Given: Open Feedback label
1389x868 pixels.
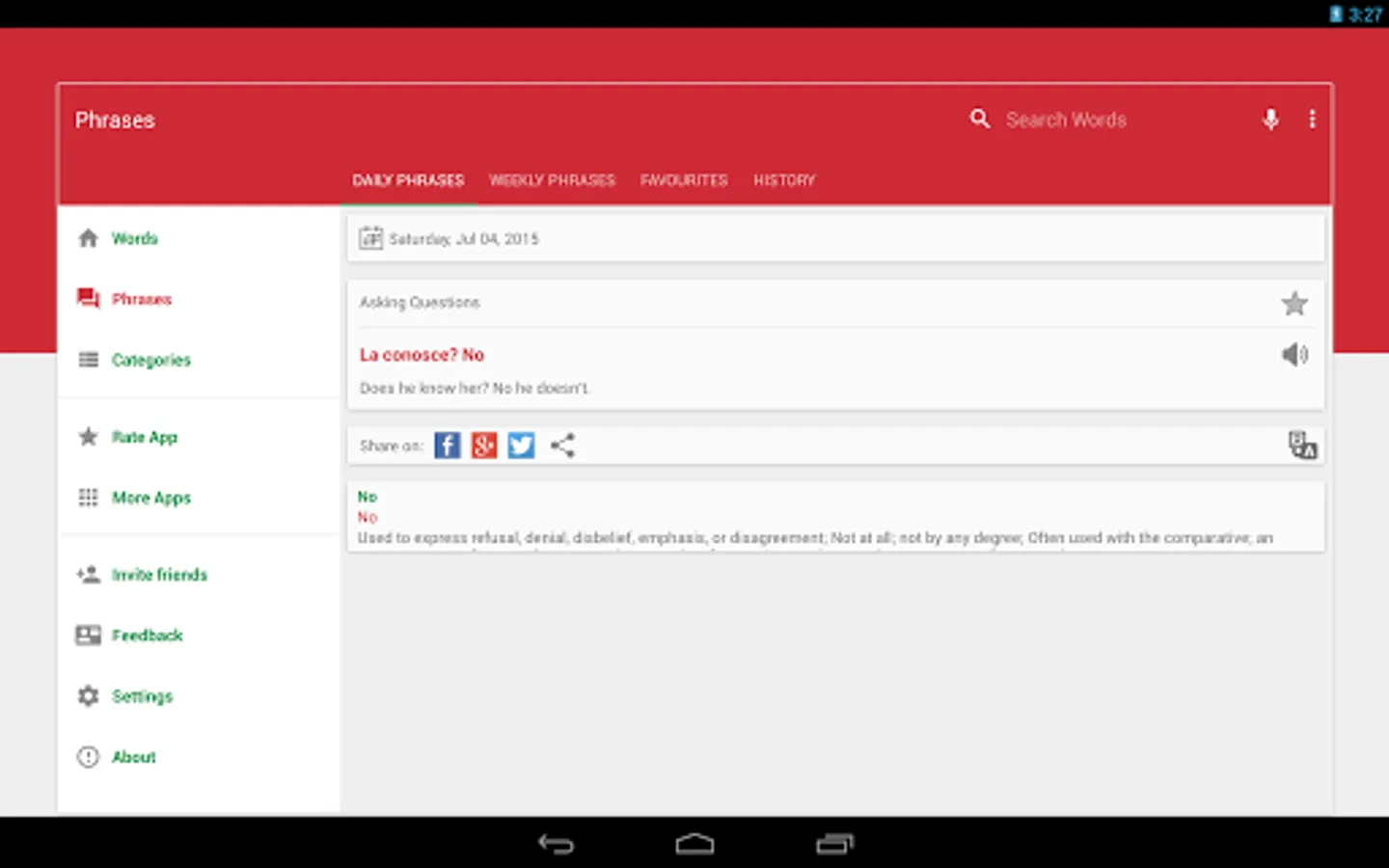Looking at the screenshot, I should coord(148,636).
